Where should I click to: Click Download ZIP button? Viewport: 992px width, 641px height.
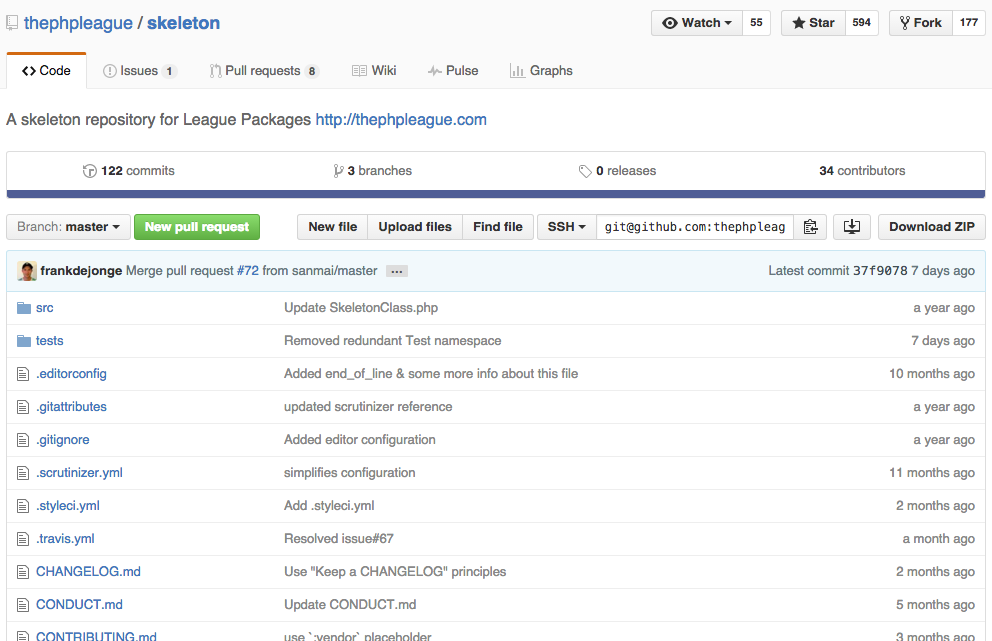(932, 227)
